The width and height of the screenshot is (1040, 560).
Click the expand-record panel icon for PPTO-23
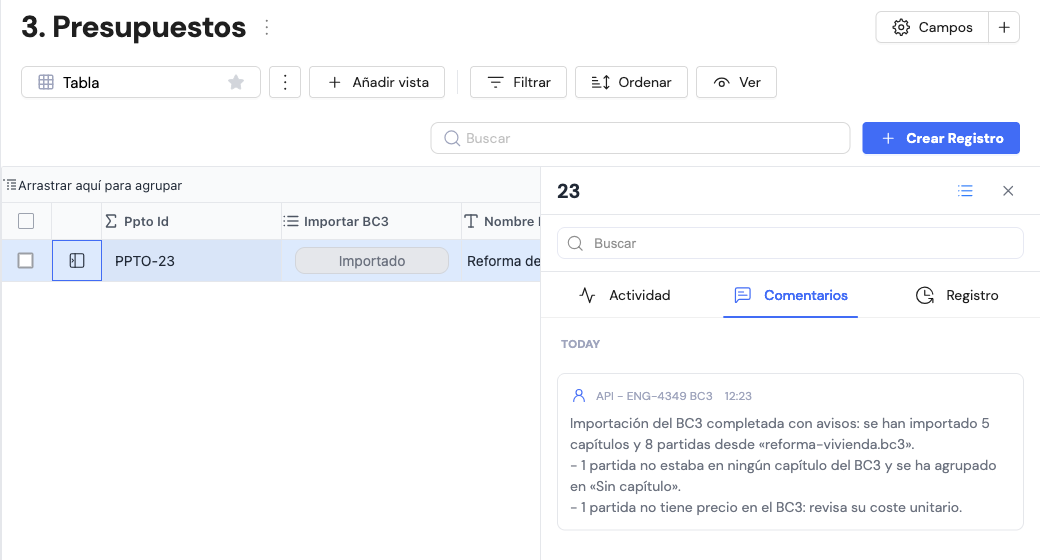click(x=77, y=261)
